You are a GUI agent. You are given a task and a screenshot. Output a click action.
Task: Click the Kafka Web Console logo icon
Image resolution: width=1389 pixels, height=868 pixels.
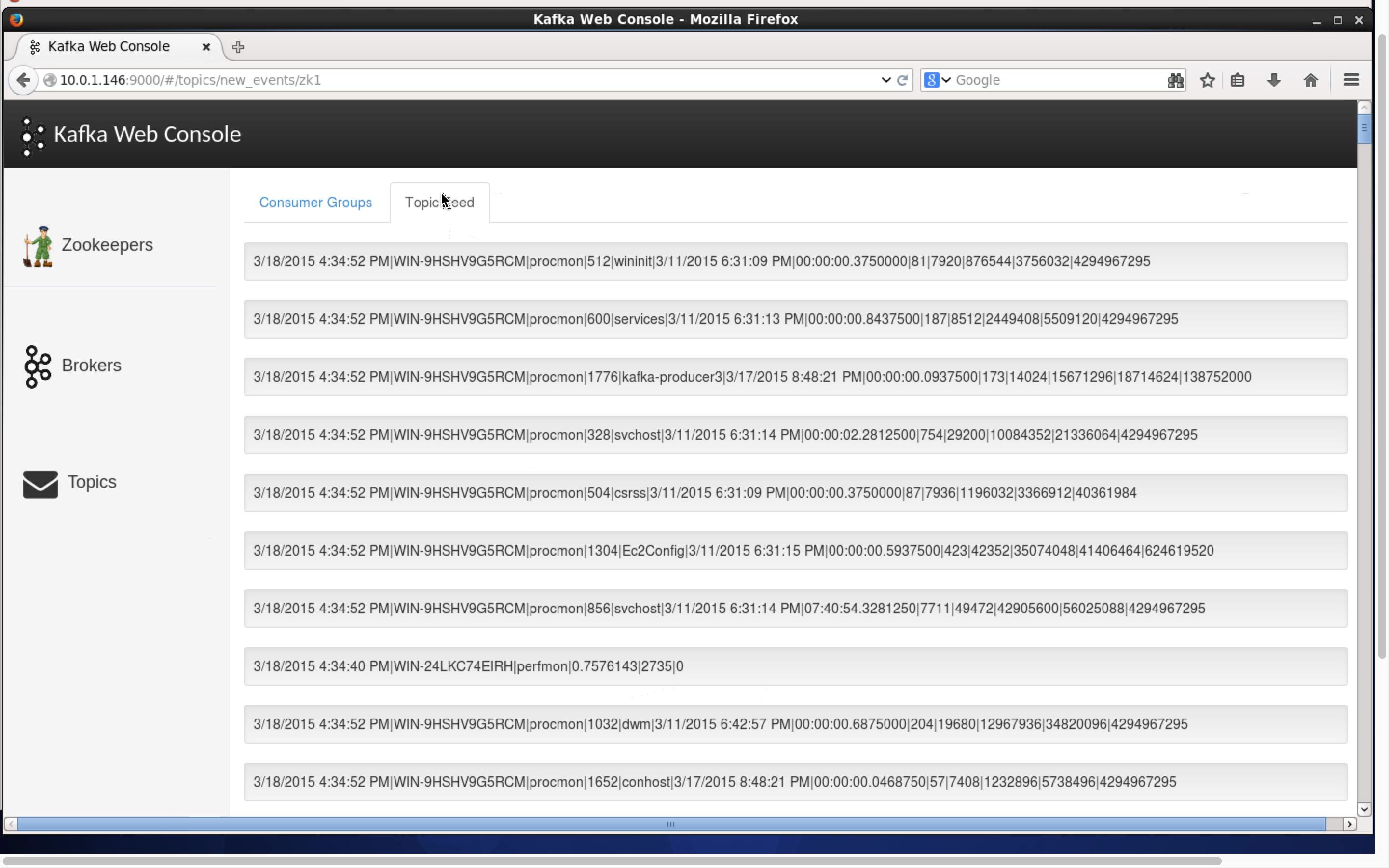(x=32, y=136)
